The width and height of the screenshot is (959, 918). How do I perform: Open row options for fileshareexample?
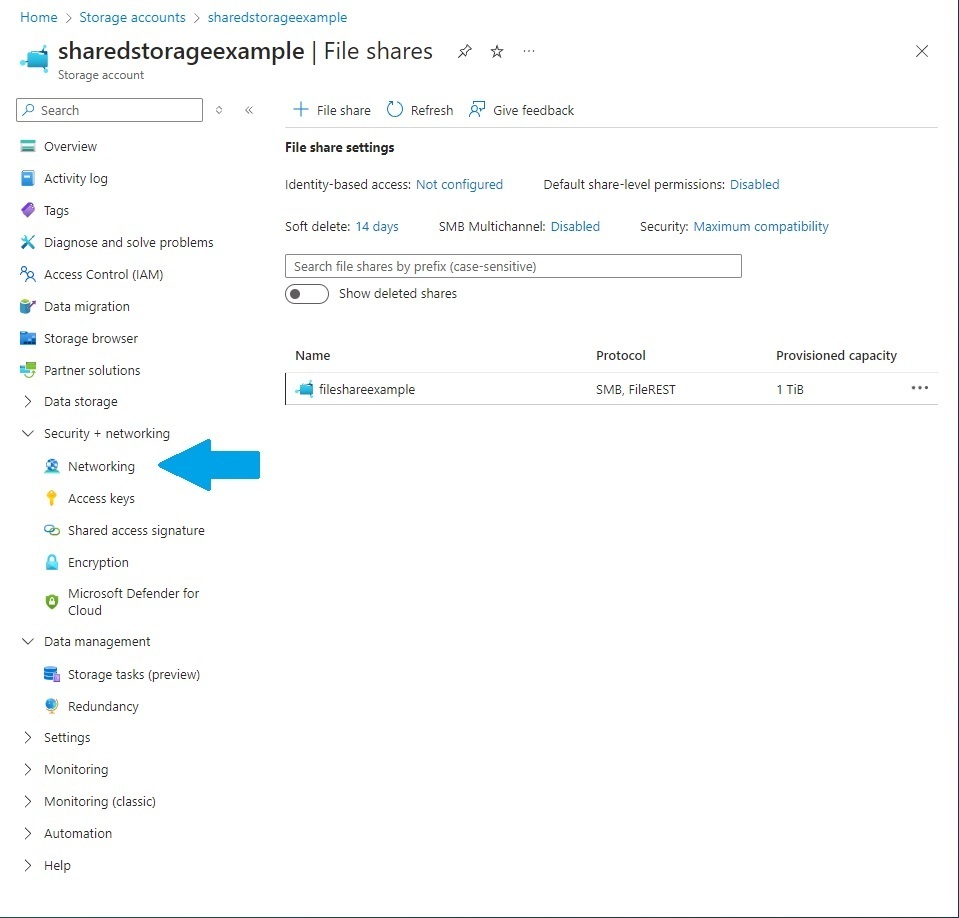pos(919,388)
